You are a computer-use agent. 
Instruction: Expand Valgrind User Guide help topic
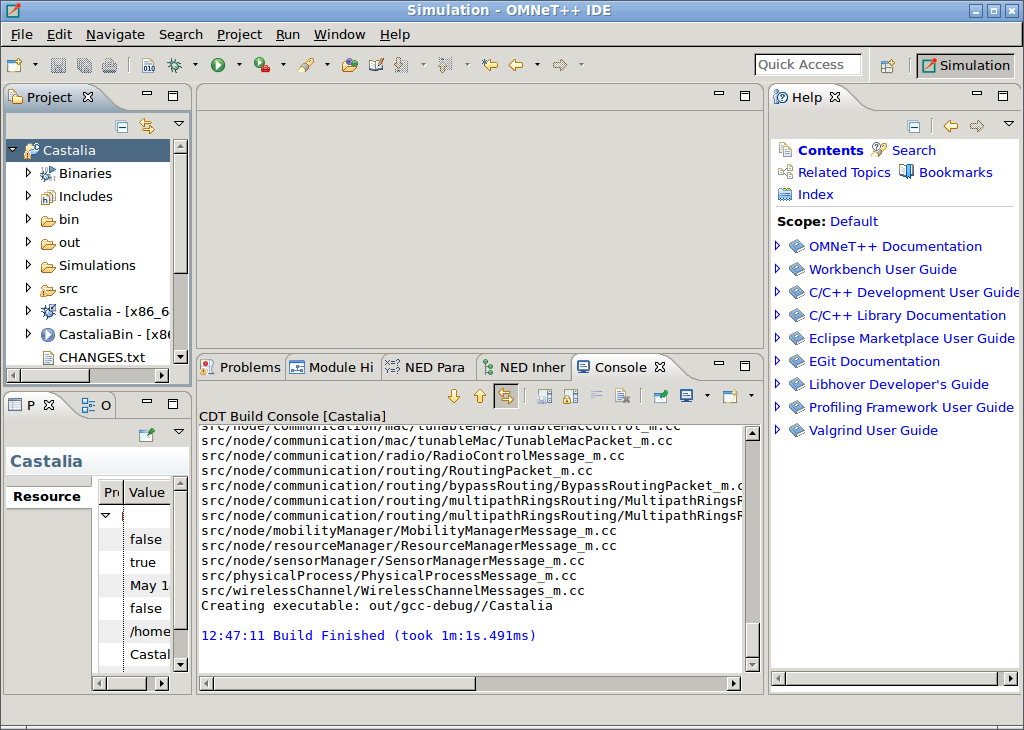777,430
